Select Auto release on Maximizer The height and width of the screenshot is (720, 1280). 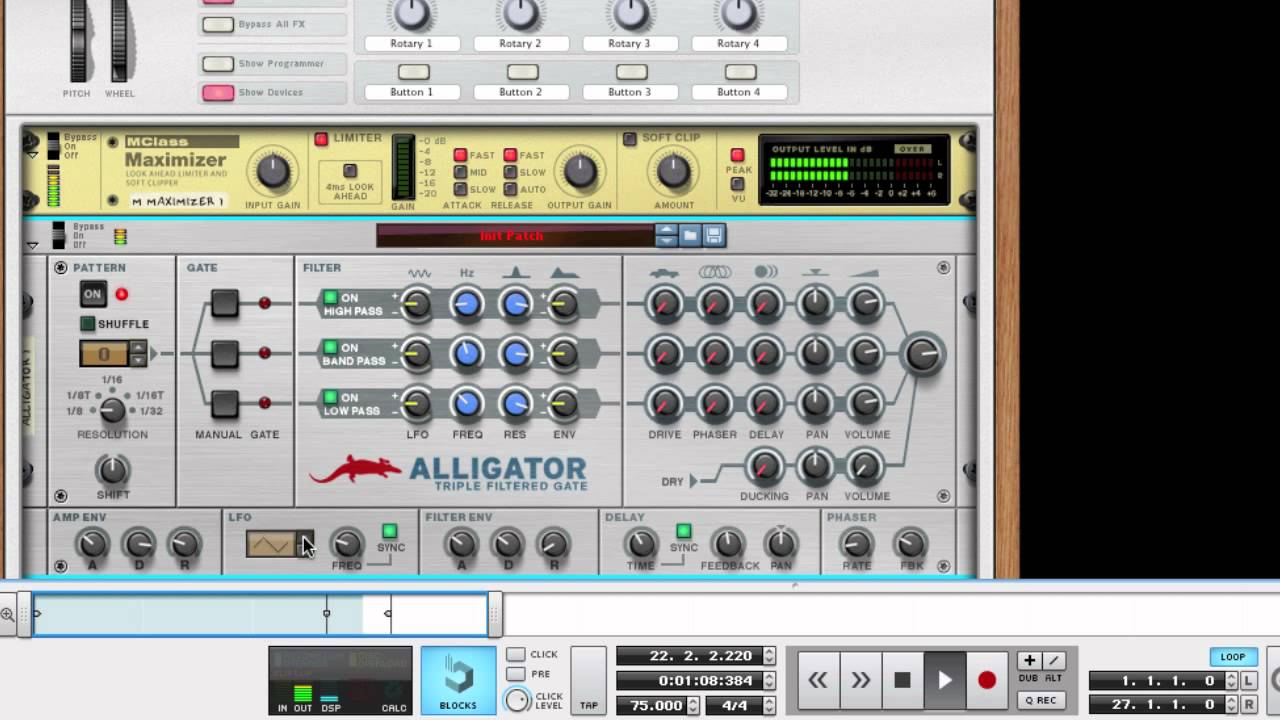click(x=510, y=189)
